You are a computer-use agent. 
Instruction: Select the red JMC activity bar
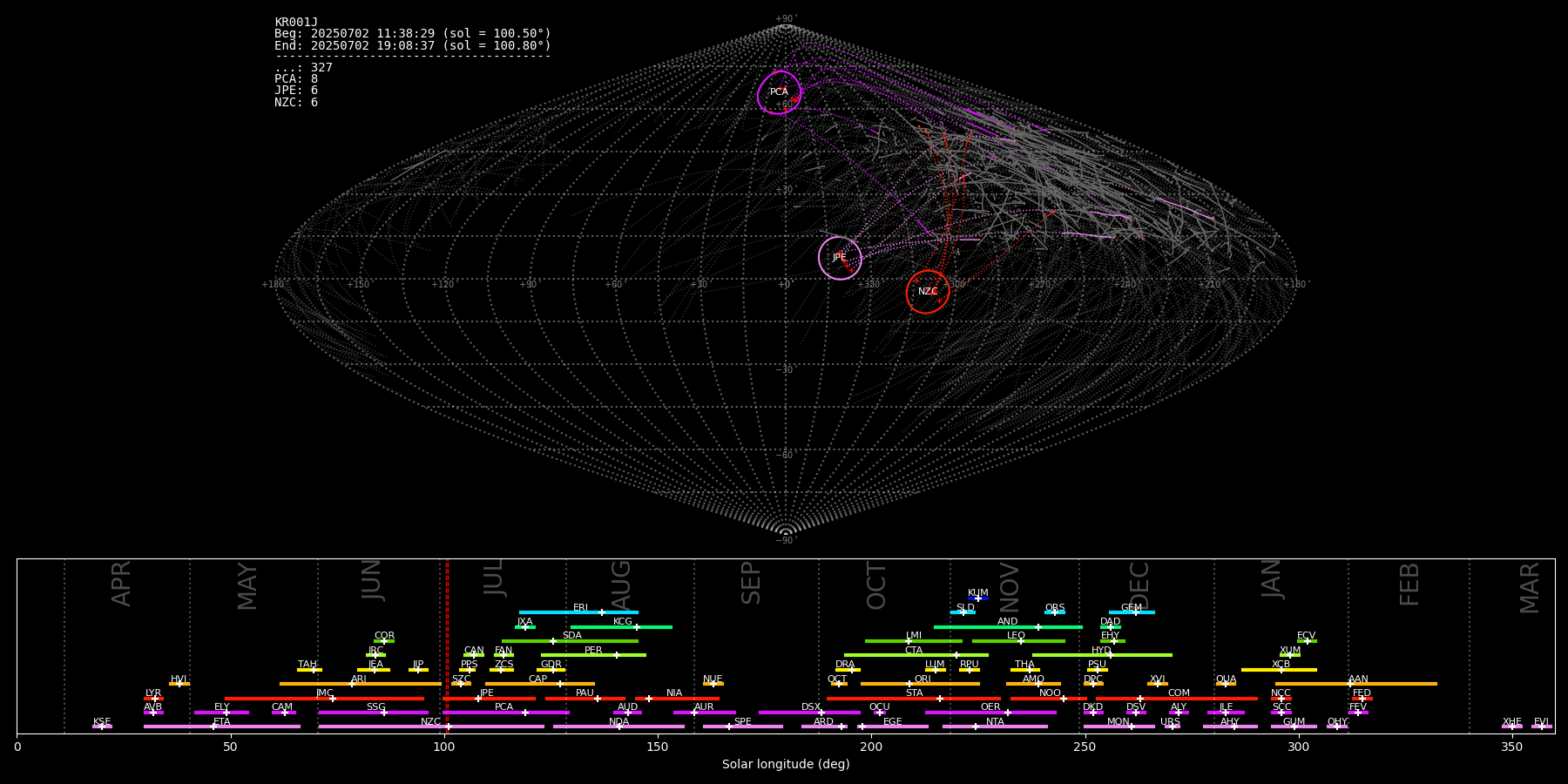pos(325,699)
